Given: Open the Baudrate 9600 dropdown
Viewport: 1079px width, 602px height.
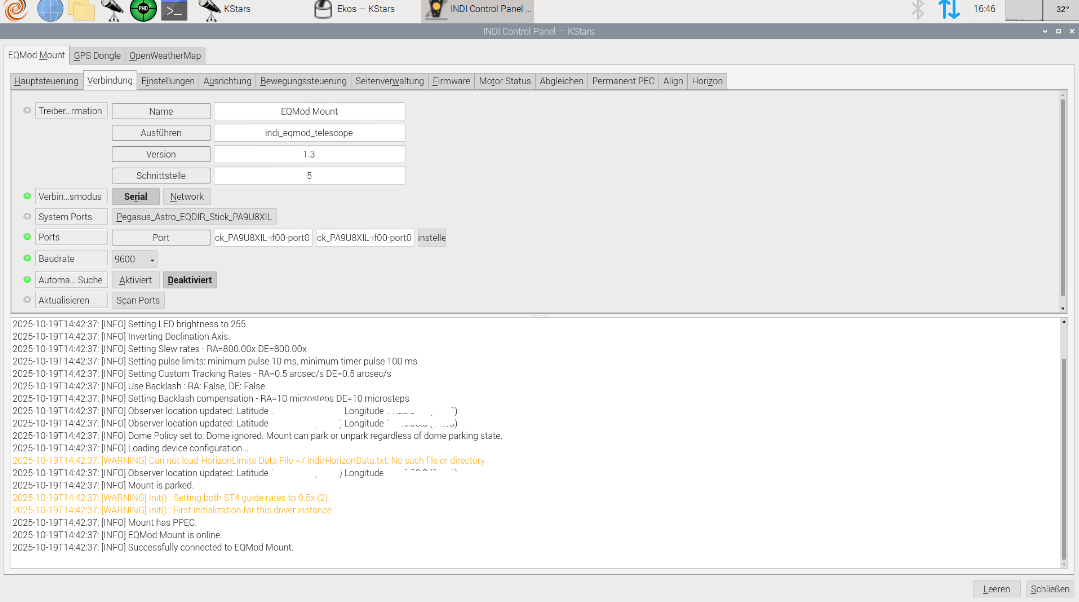Looking at the screenshot, I should click(x=134, y=259).
